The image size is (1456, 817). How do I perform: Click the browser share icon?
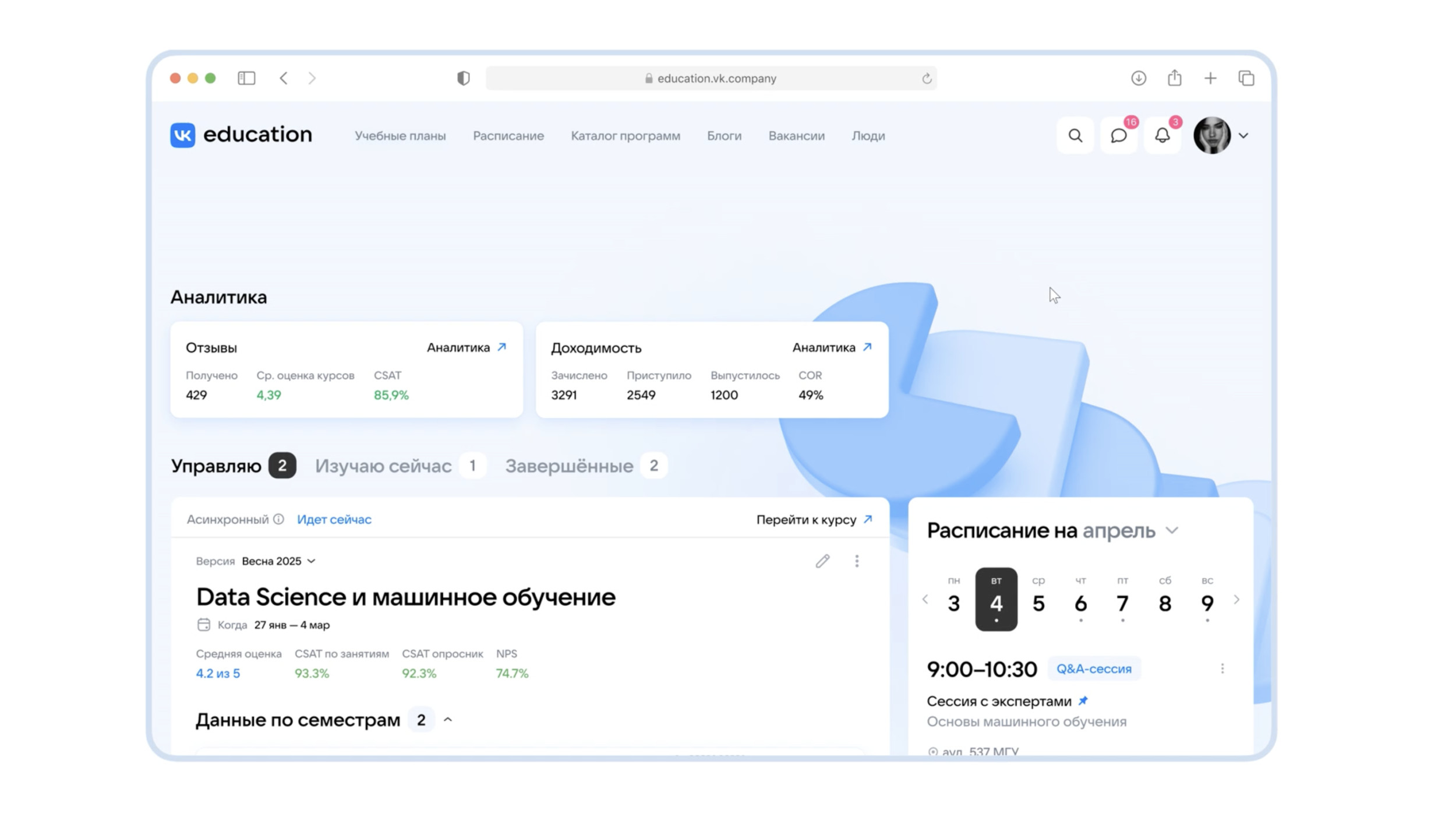[1174, 78]
